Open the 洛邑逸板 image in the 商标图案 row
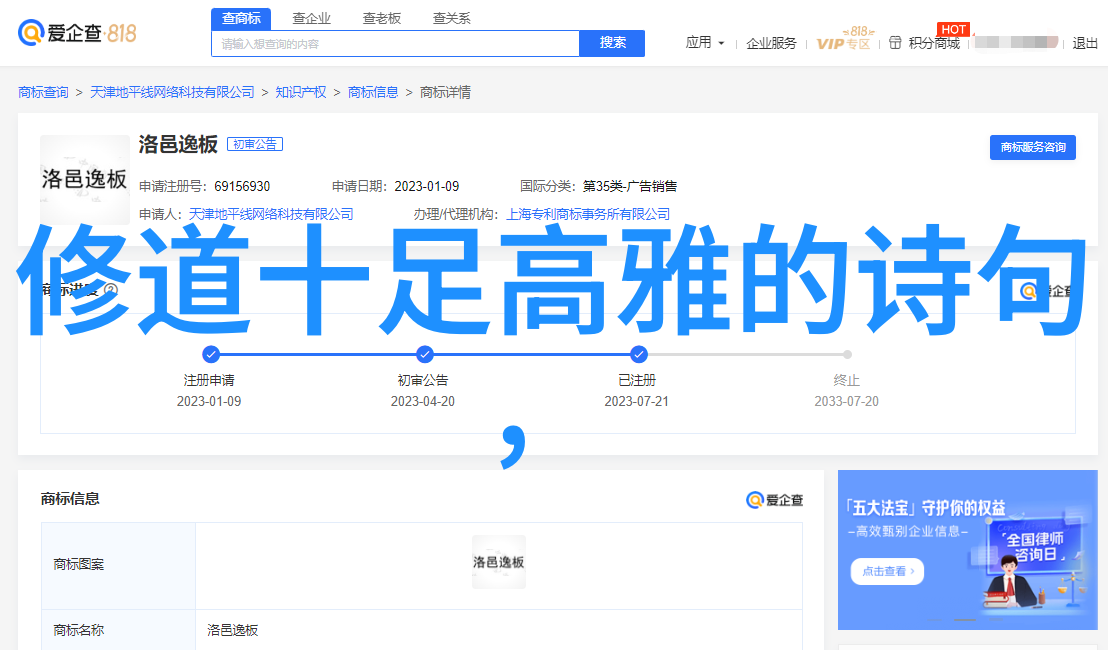 click(x=499, y=562)
